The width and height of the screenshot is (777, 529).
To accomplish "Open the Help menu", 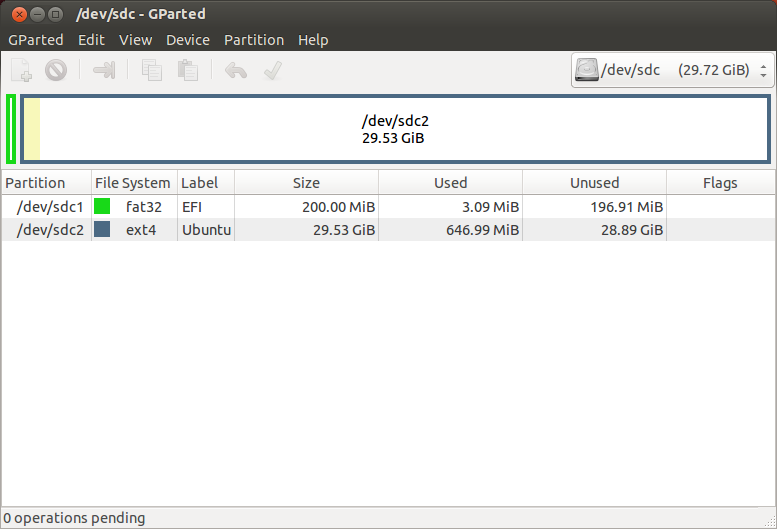I will [x=313, y=40].
